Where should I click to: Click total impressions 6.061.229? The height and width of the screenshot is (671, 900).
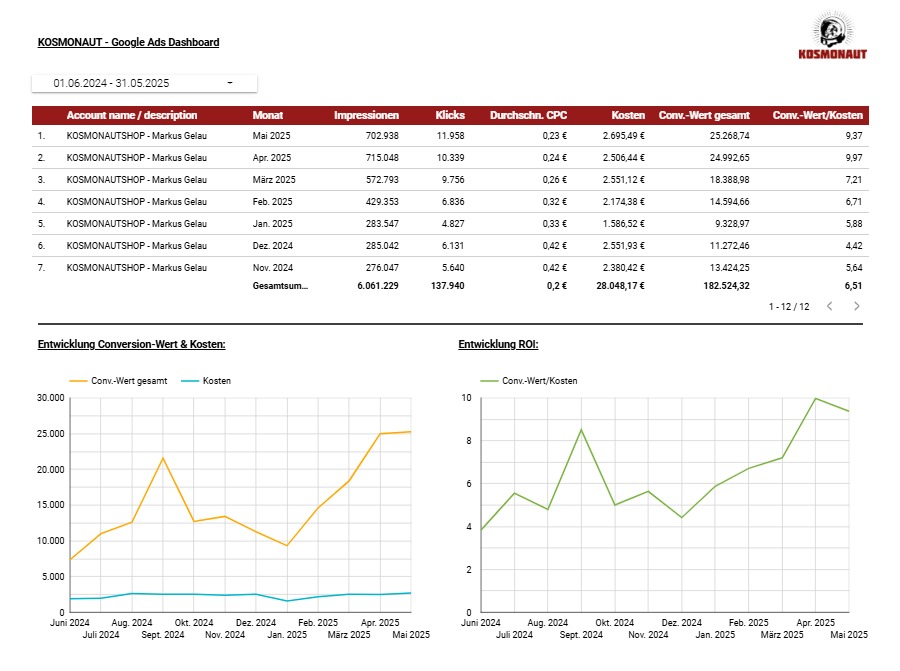click(378, 286)
